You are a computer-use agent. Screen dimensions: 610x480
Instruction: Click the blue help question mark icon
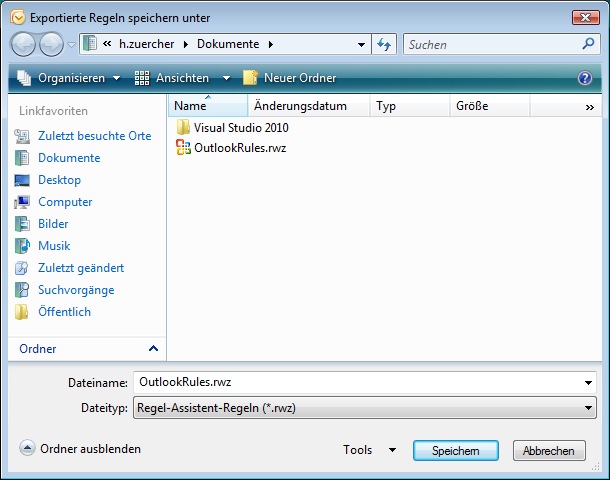pyautogui.click(x=585, y=78)
